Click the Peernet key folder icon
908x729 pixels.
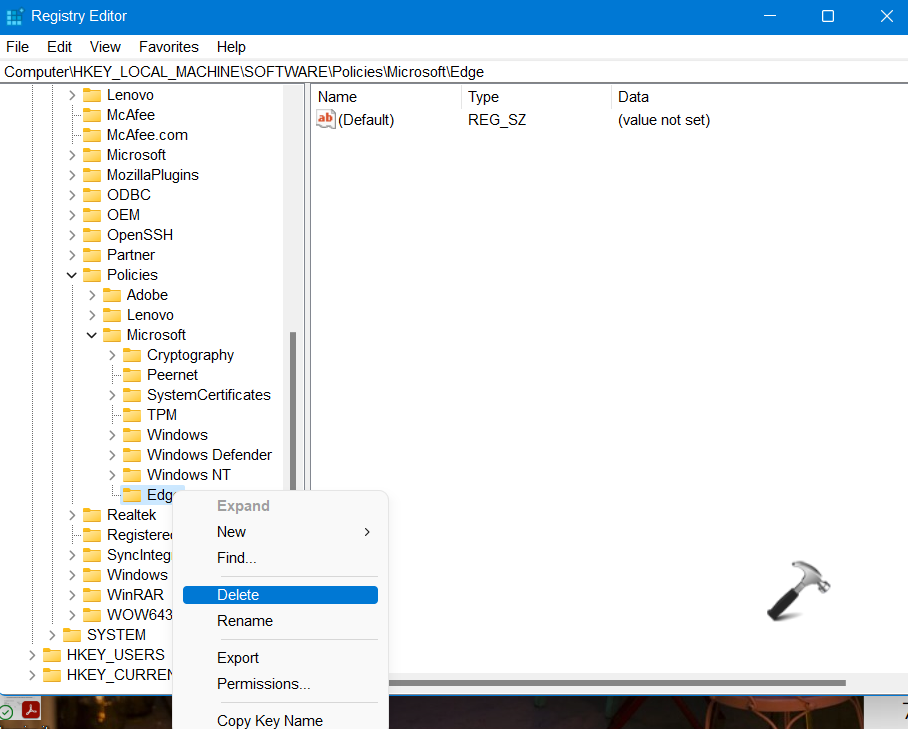pyautogui.click(x=133, y=374)
